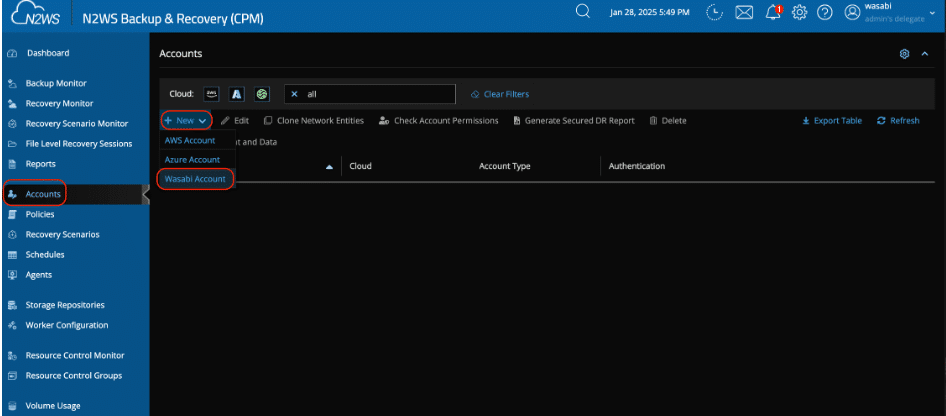
Task: Click the user avatar icon
Action: coord(852,13)
